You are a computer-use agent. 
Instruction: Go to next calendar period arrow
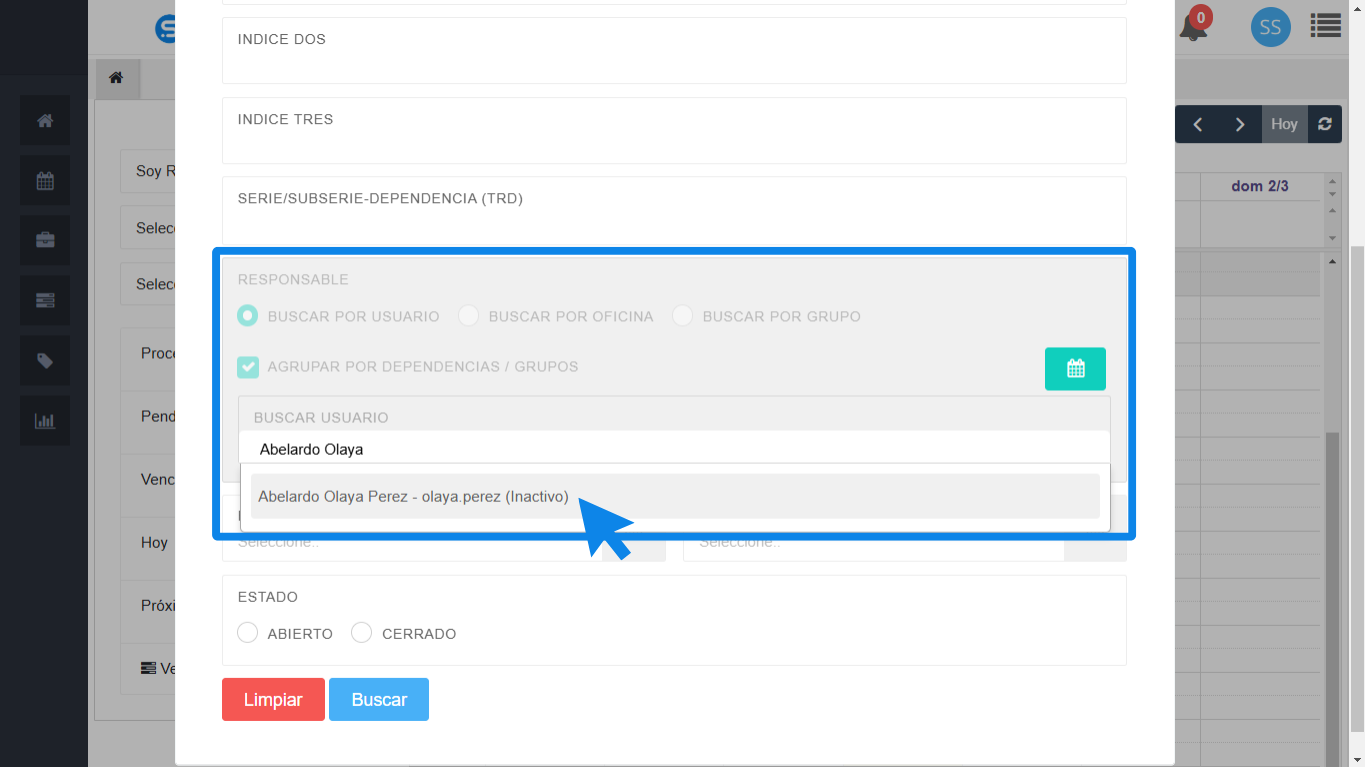1240,124
